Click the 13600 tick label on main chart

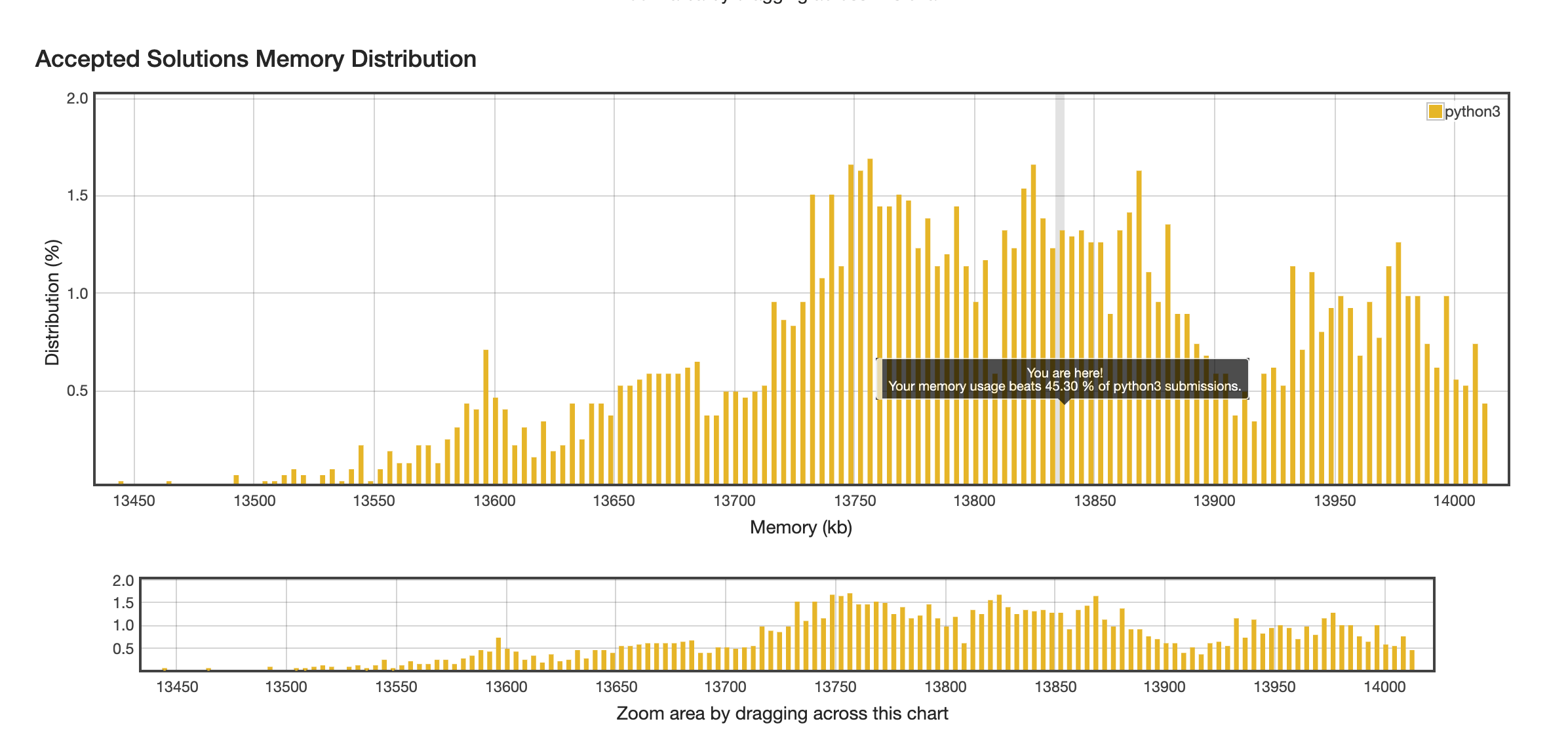point(494,501)
